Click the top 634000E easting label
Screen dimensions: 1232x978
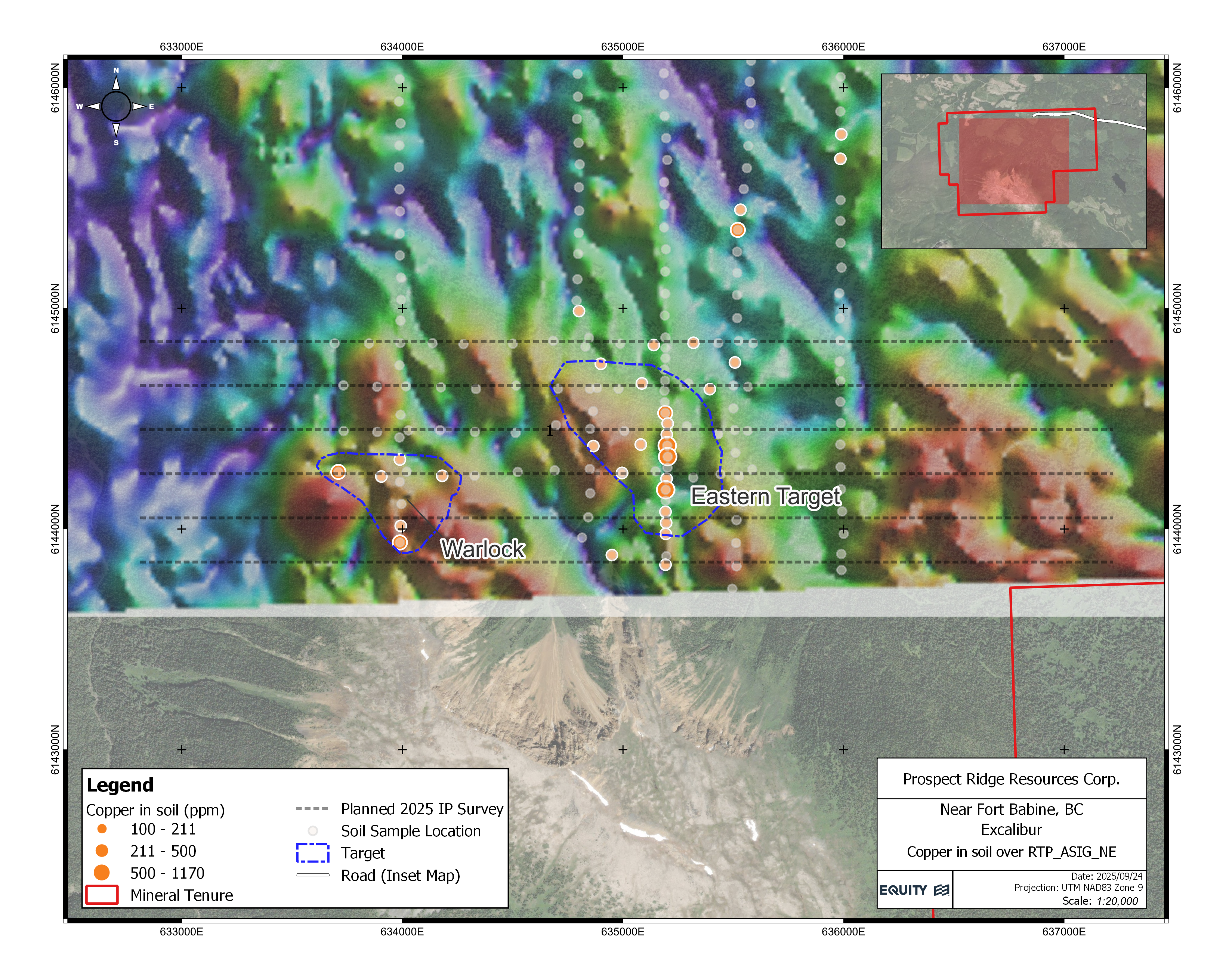(402, 47)
